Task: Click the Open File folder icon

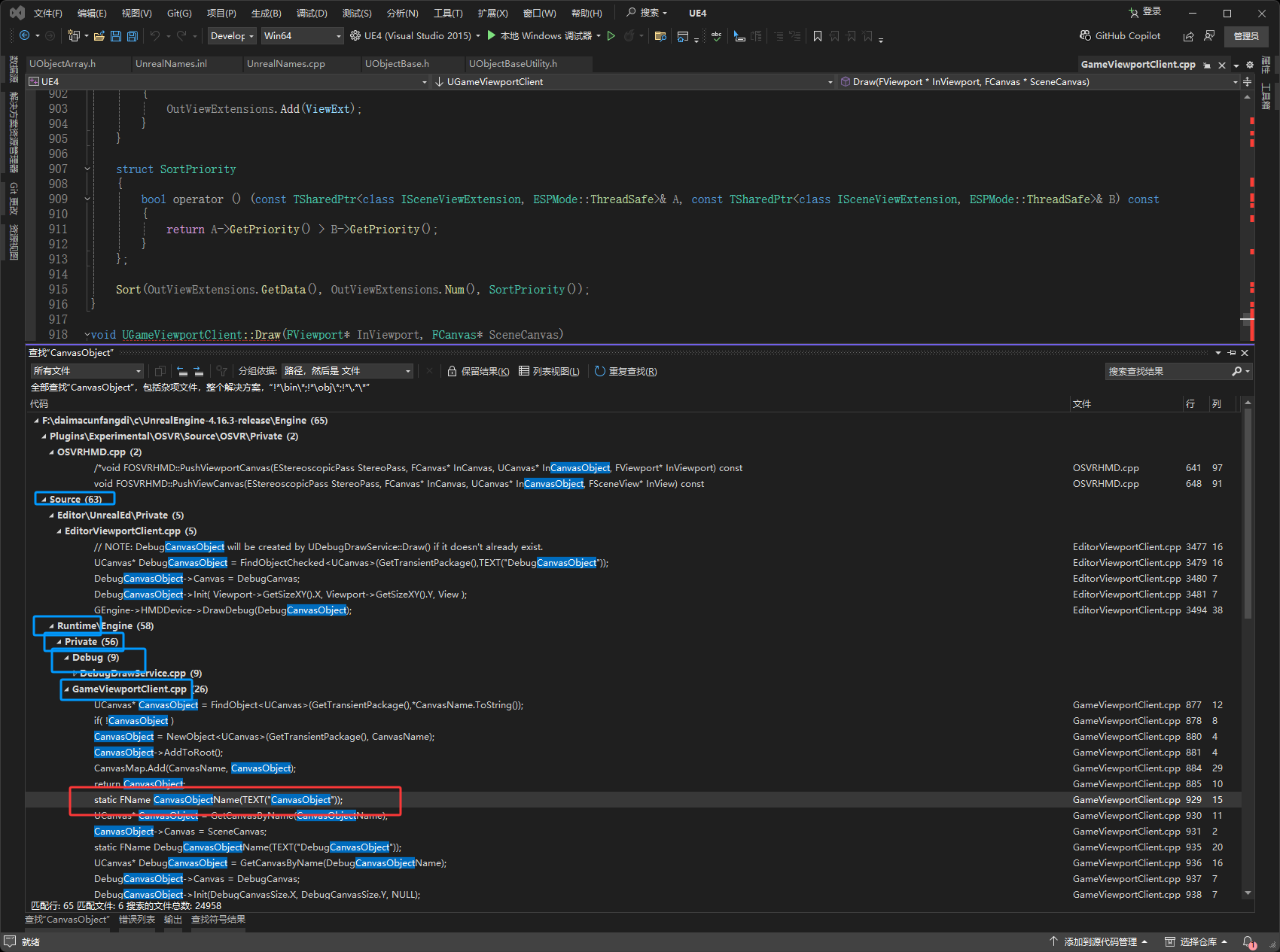Action: [x=99, y=35]
